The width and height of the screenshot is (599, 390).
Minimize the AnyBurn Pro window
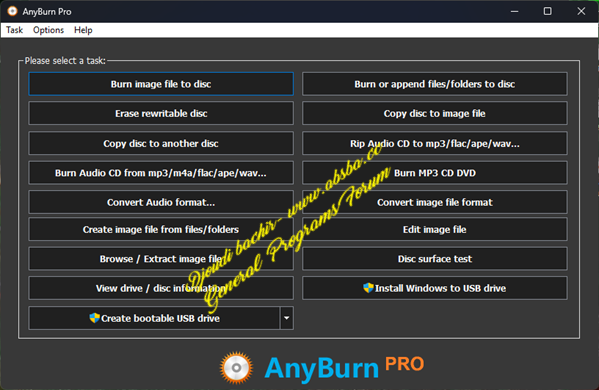click(515, 11)
